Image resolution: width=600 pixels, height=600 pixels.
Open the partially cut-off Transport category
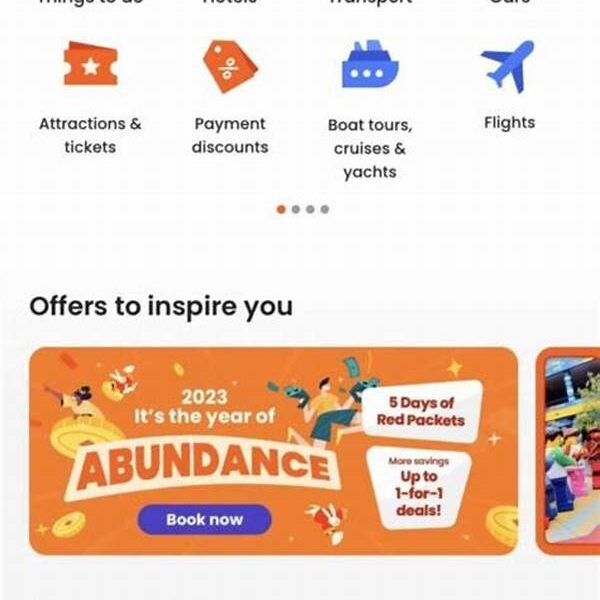coord(370,2)
